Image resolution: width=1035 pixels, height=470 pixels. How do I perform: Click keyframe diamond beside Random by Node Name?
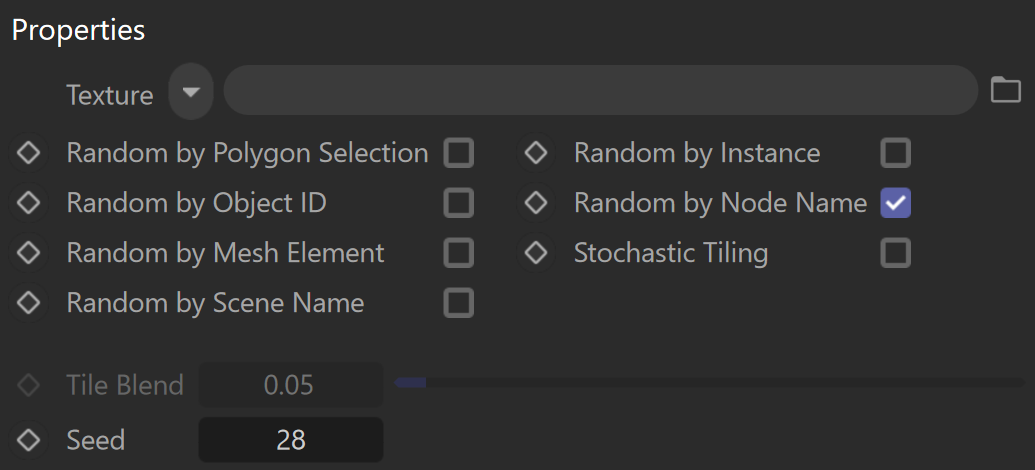pos(535,203)
